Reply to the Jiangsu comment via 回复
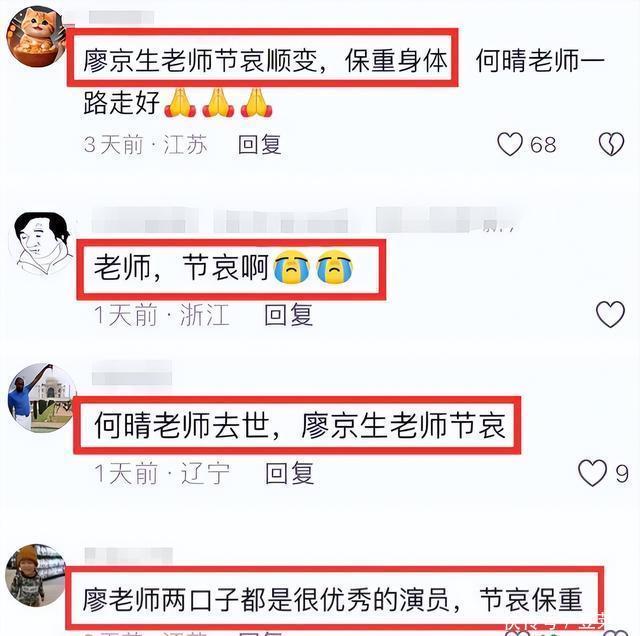Screen dimensions: 640x636 click(x=260, y=145)
